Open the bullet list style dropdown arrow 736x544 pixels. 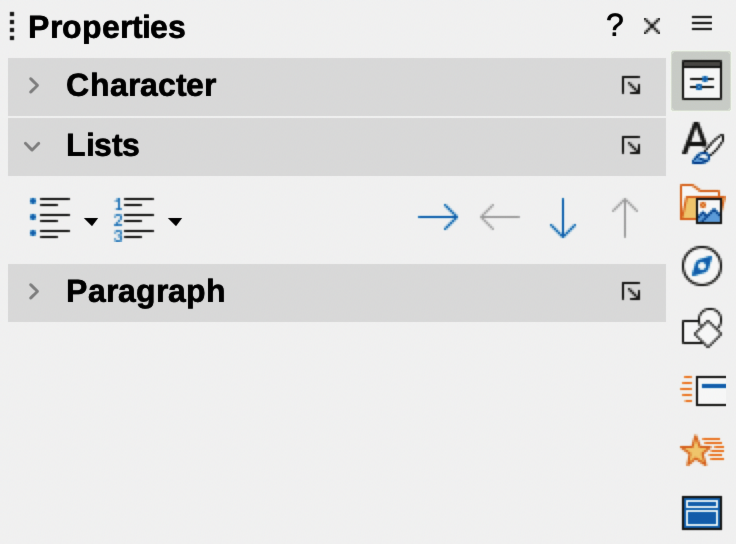pos(91,221)
